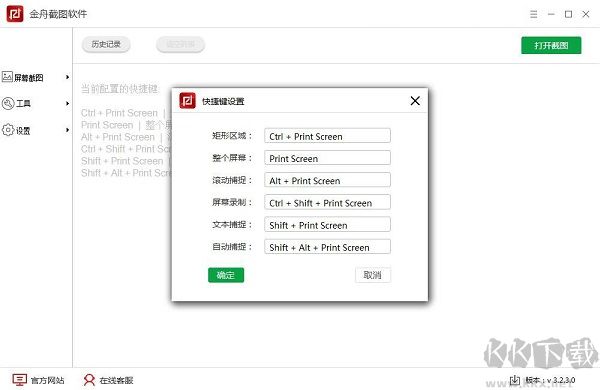
Task: Click the 快捷键设置 dialog title text
Action: point(223,101)
